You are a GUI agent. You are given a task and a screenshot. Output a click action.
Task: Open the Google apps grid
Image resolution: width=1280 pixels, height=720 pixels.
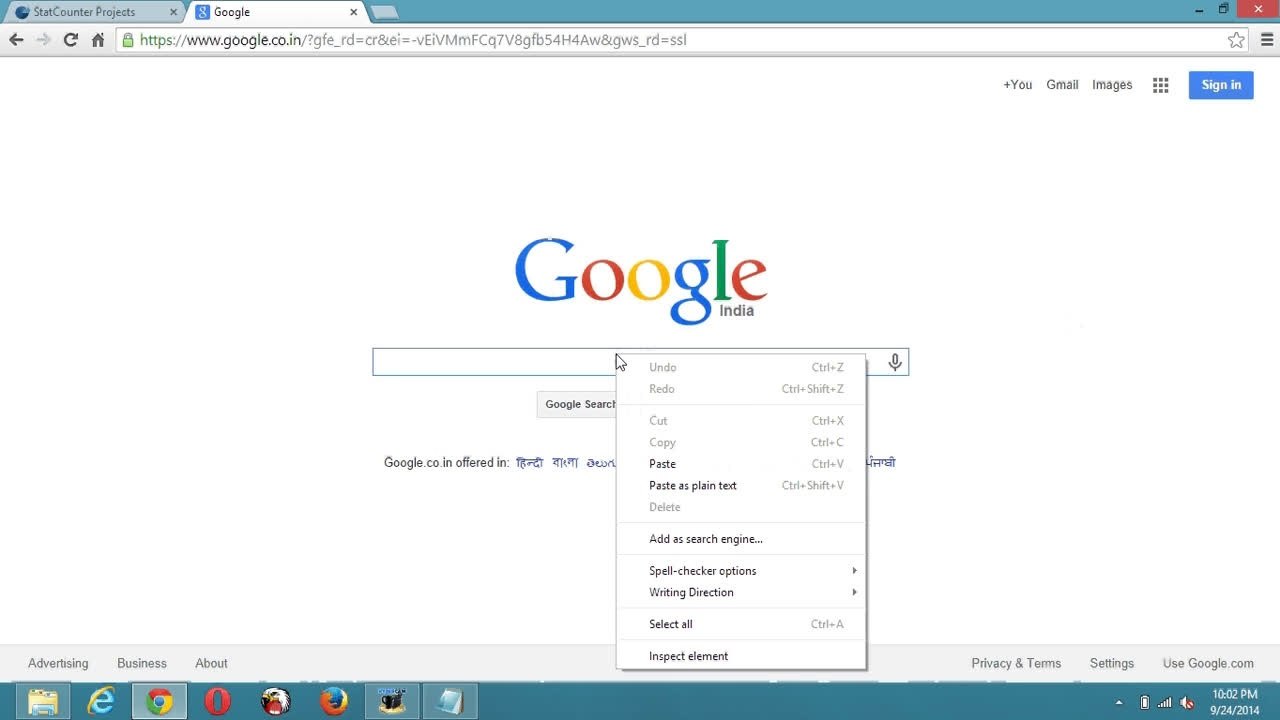1161,85
